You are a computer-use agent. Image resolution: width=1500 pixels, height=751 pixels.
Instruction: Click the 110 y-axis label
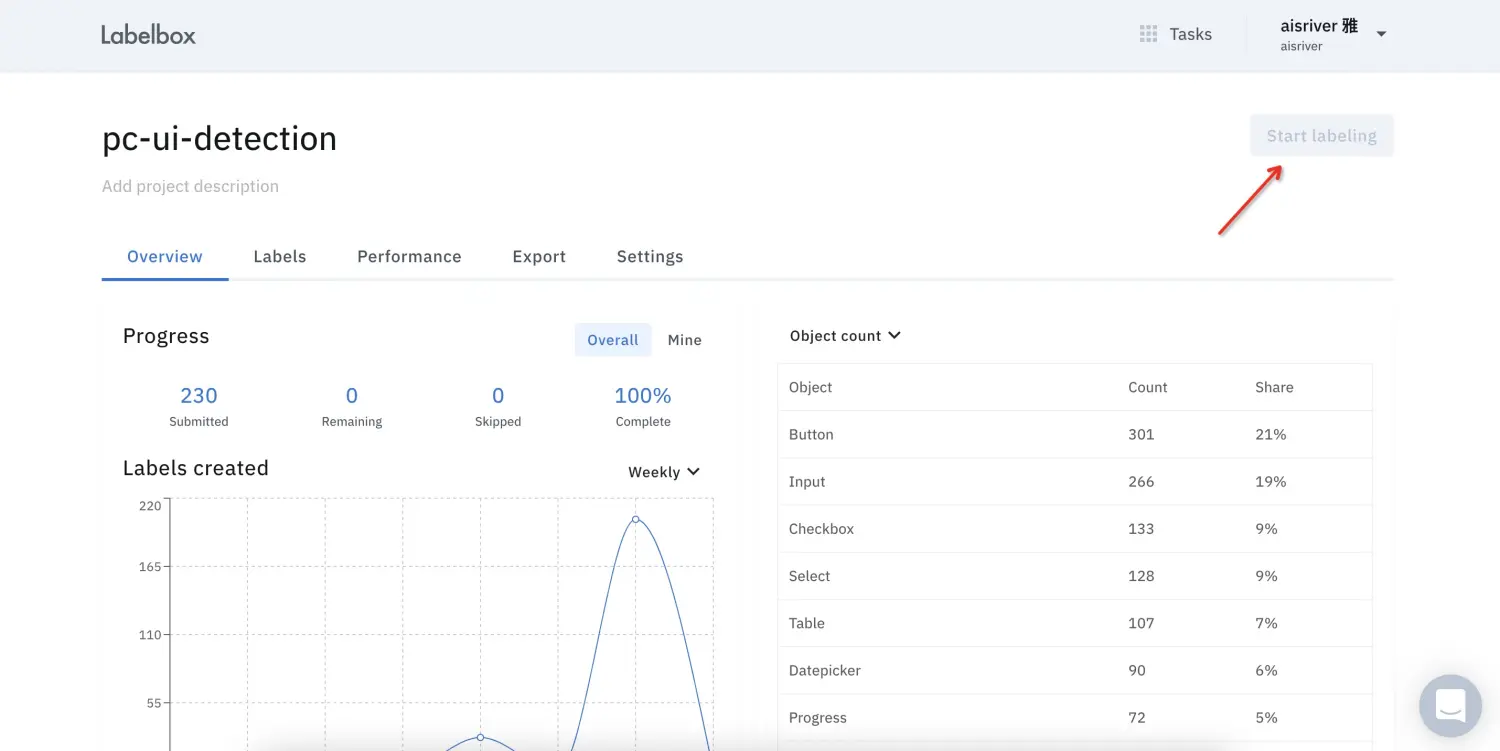coord(150,635)
